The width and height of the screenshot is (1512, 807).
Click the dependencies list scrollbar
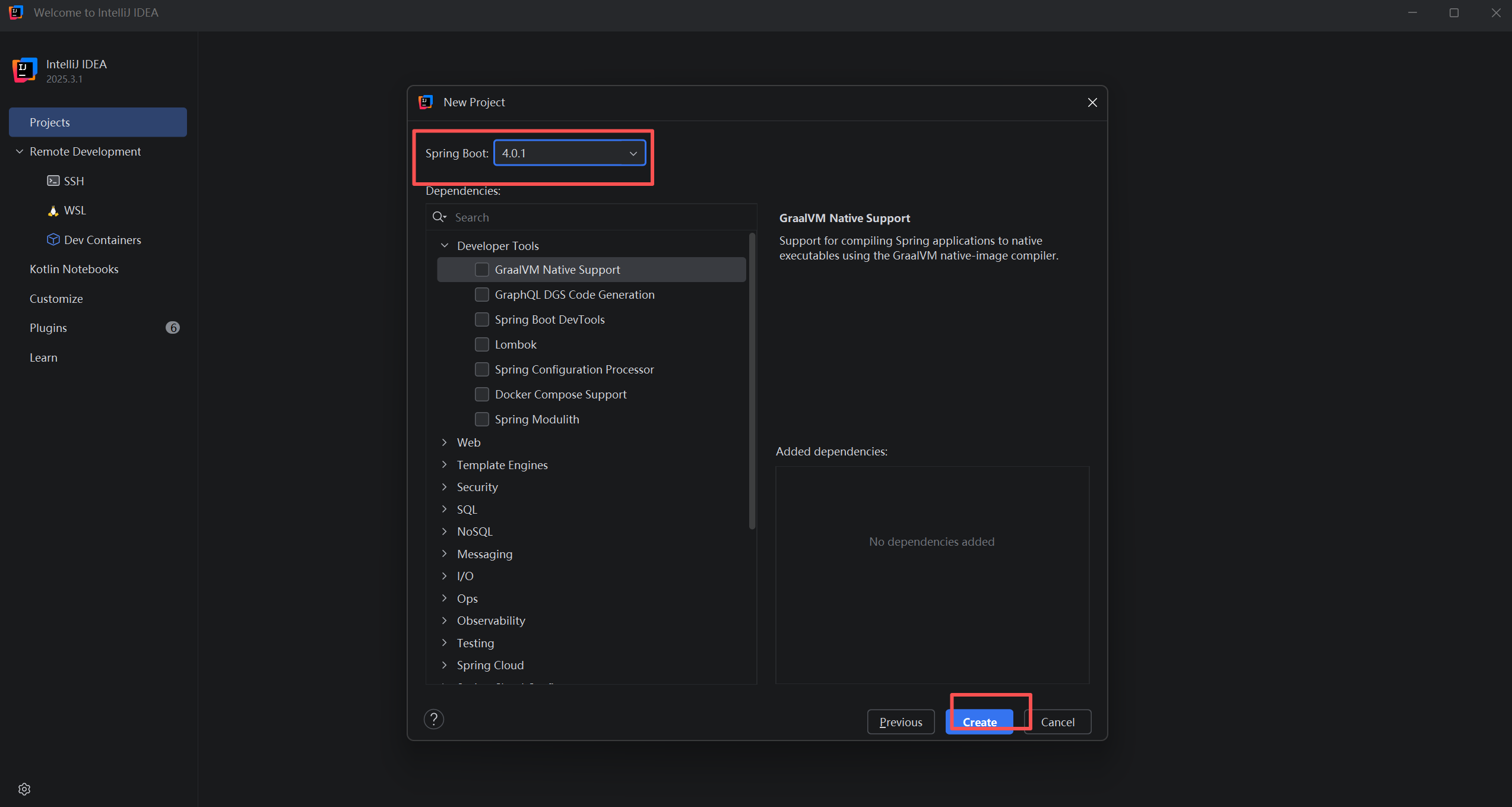pos(752,380)
